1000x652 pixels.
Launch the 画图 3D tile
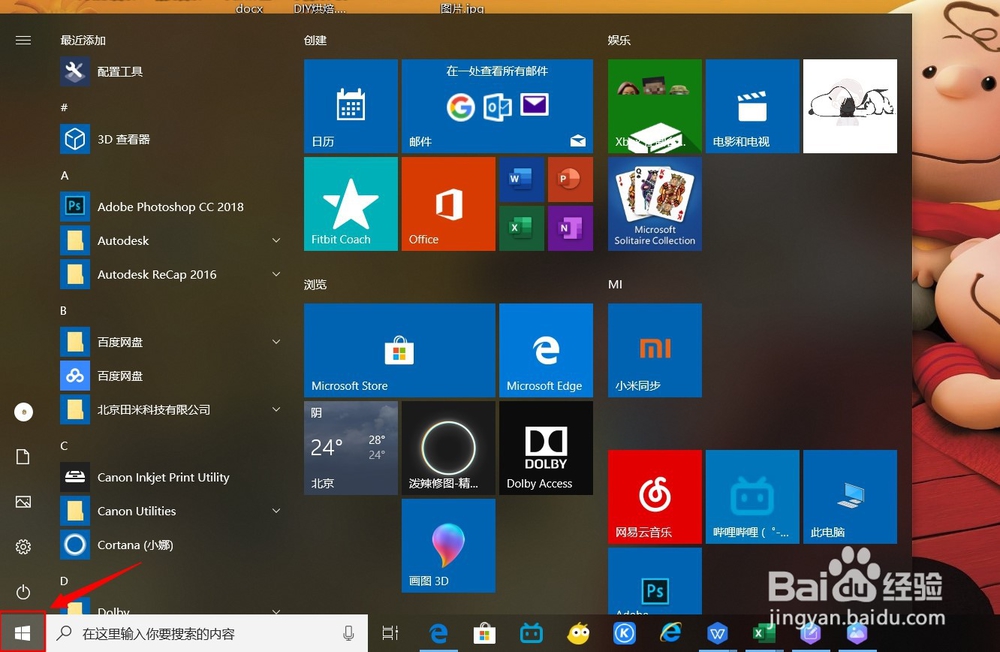[448, 545]
